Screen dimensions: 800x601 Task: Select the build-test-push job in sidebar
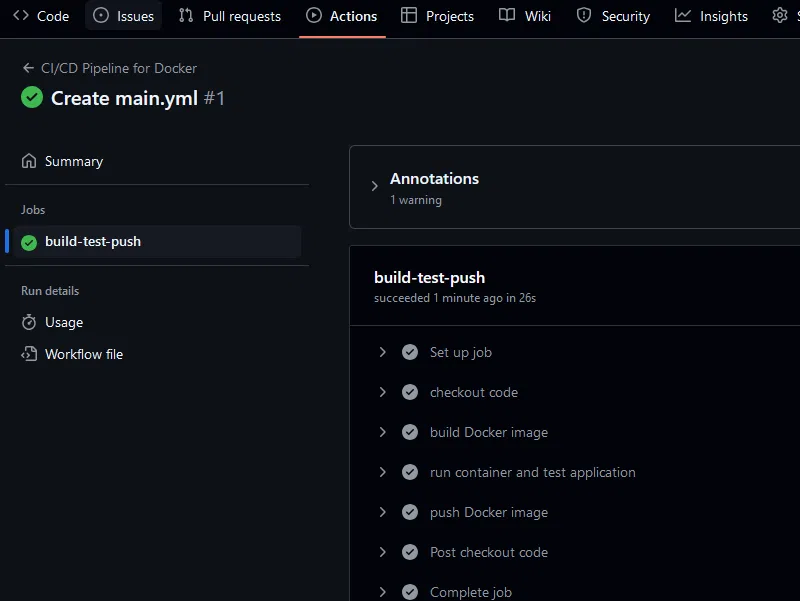(93, 242)
